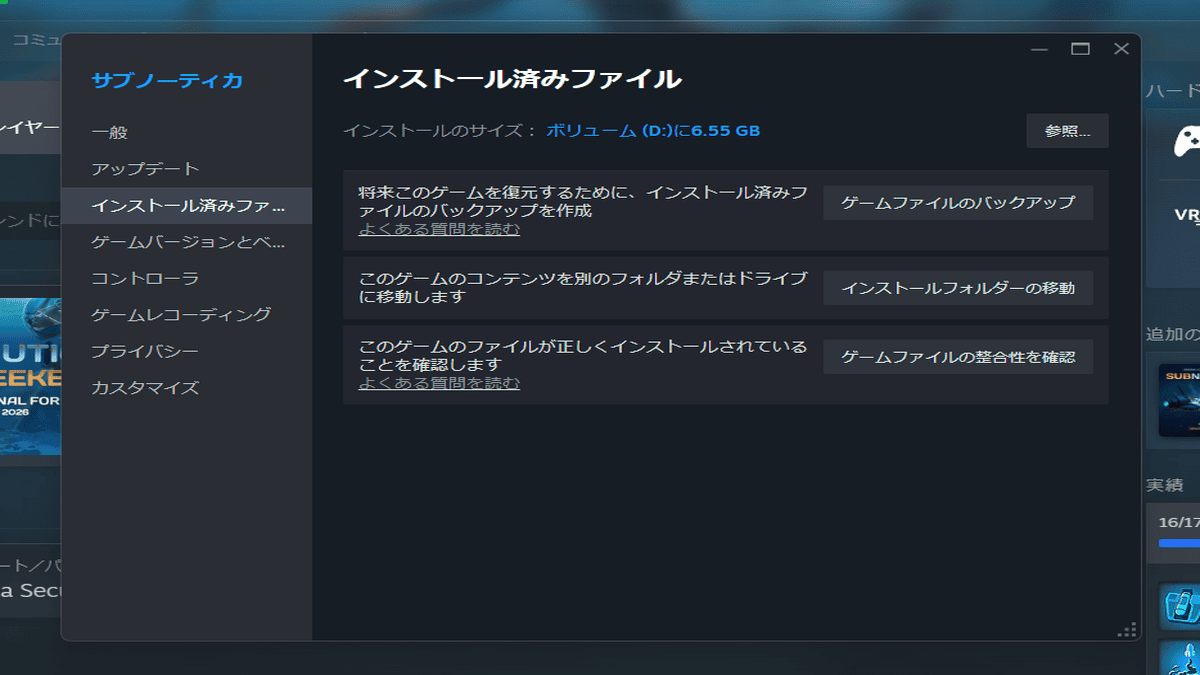Open the ゲームレコーディング section
Screen dimensions: 1200x675
coord(186,314)
